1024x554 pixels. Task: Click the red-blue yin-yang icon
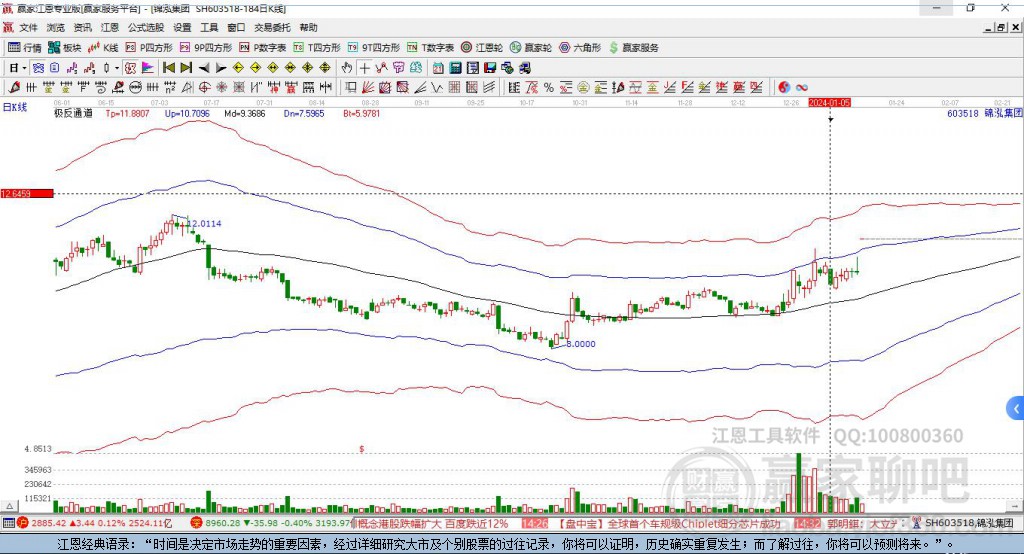(784, 87)
